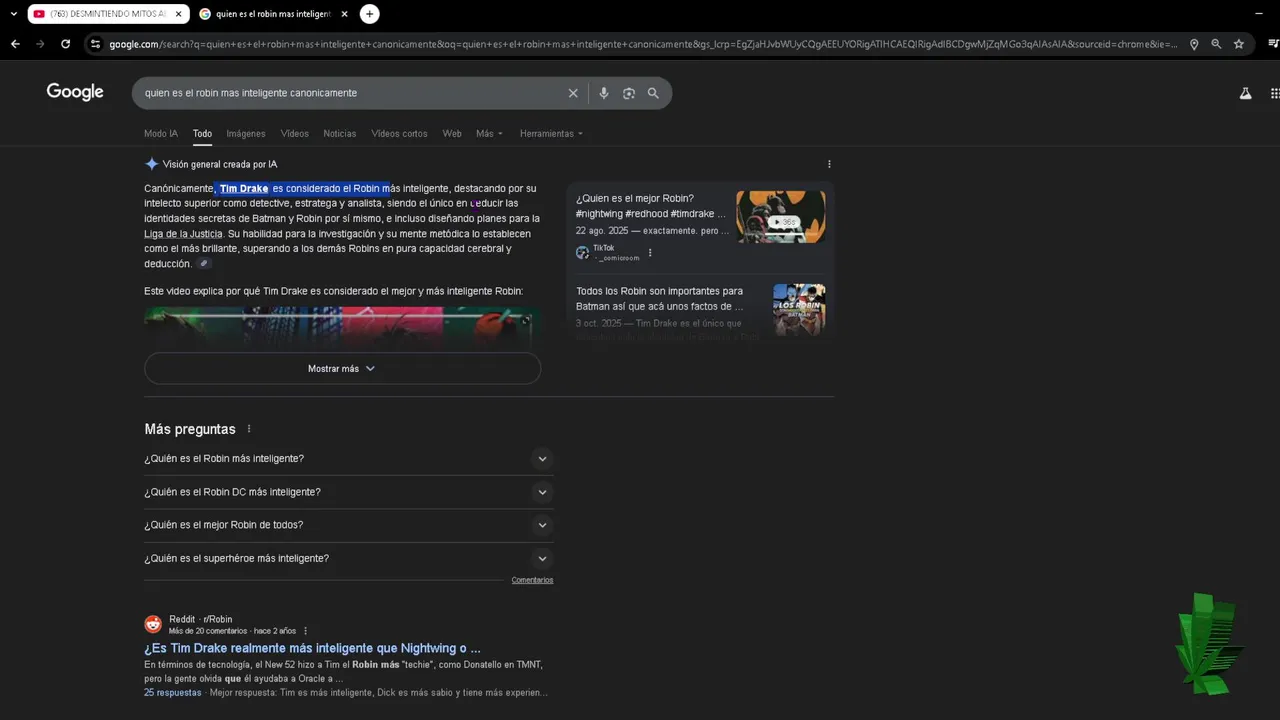Expand ¿Quién es el mejor Robin de todos?
Viewport: 1280px width, 720px height.
348,525
